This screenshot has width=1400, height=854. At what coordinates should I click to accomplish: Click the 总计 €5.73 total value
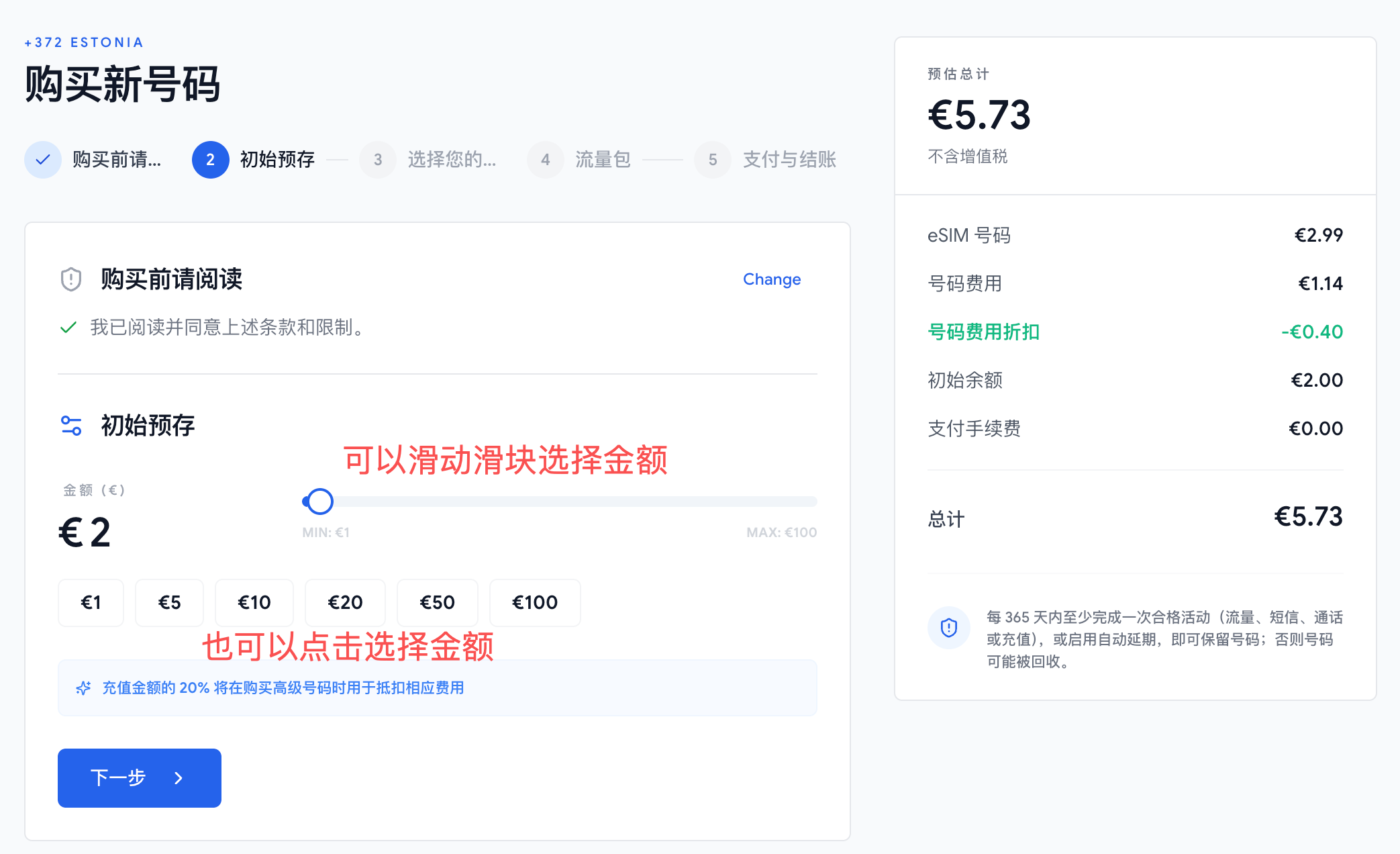pyautogui.click(x=1308, y=517)
